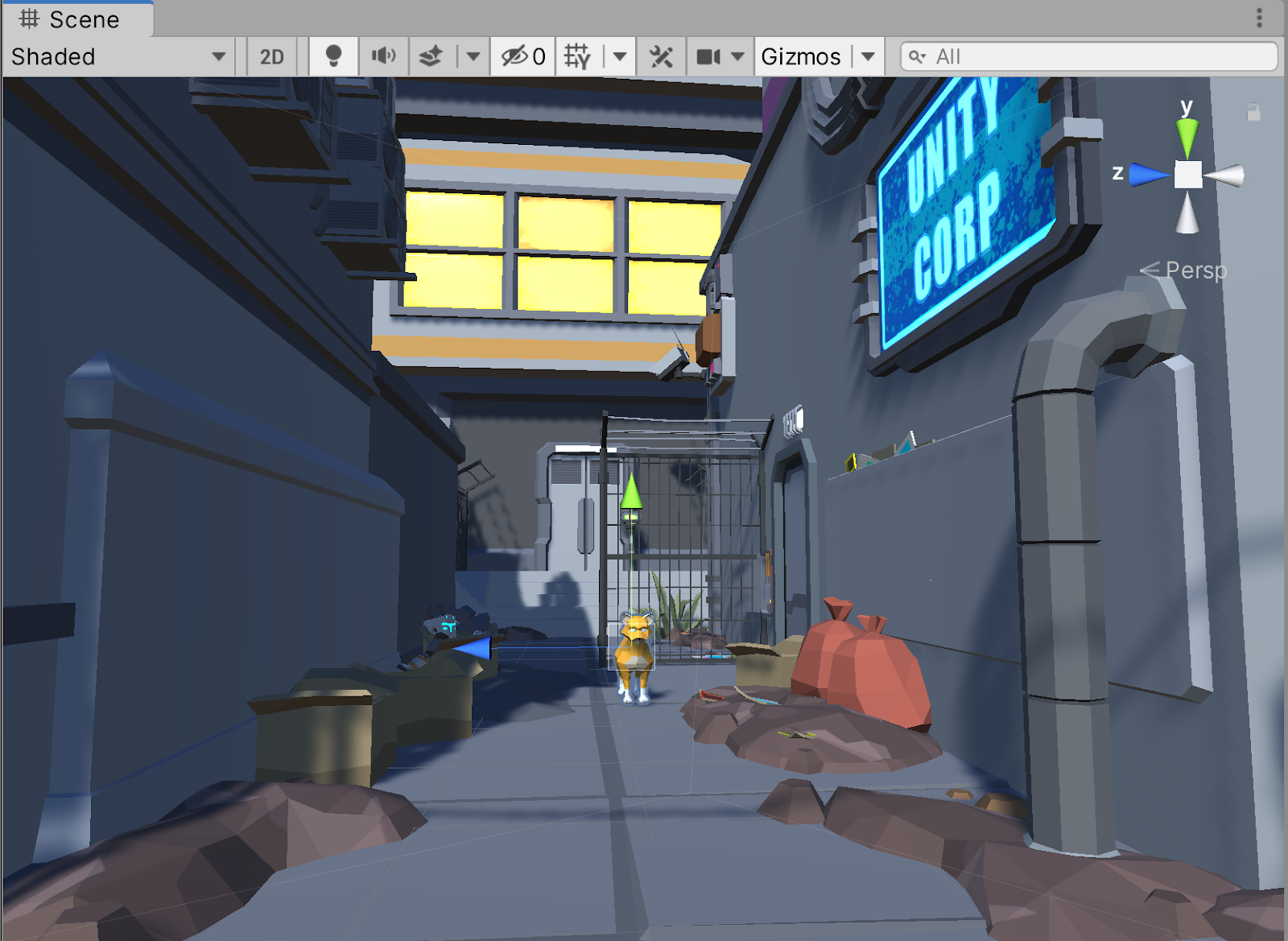Open the grid settings dropdown arrow
Screen dimensions: 1288x941
click(619, 56)
